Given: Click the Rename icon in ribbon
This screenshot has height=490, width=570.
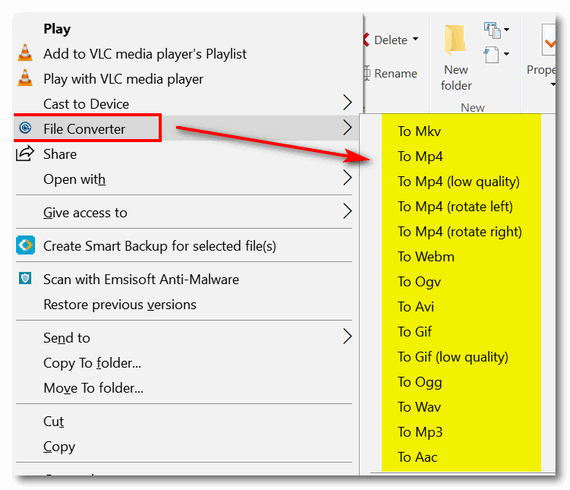Looking at the screenshot, I should (367, 73).
